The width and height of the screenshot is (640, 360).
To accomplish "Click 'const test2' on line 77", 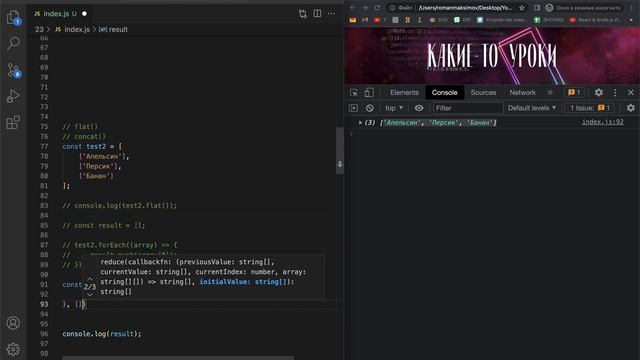I will (84, 146).
